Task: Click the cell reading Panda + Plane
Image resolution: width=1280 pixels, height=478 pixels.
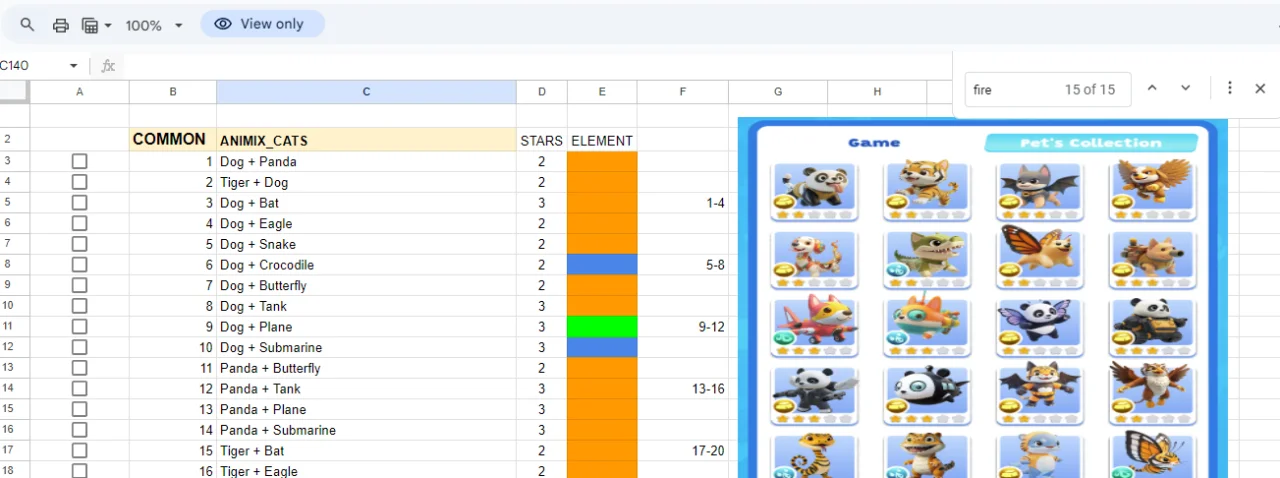Action: click(366, 409)
